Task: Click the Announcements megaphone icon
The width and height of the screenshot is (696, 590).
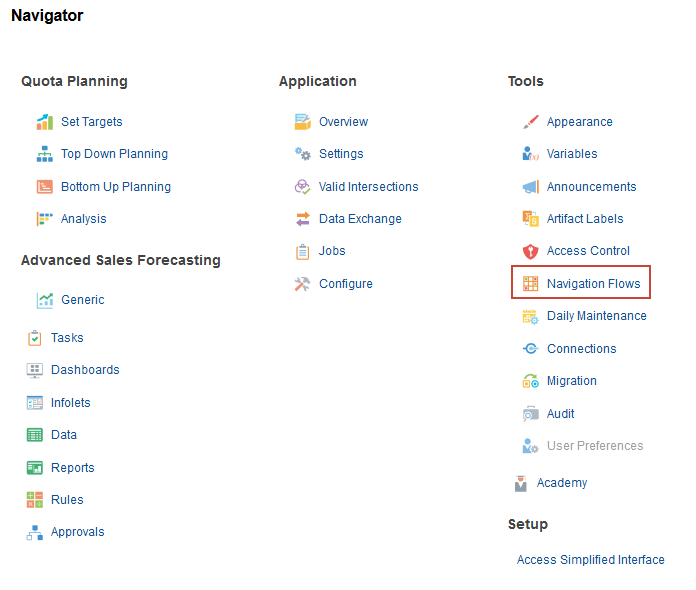Action: pos(530,187)
